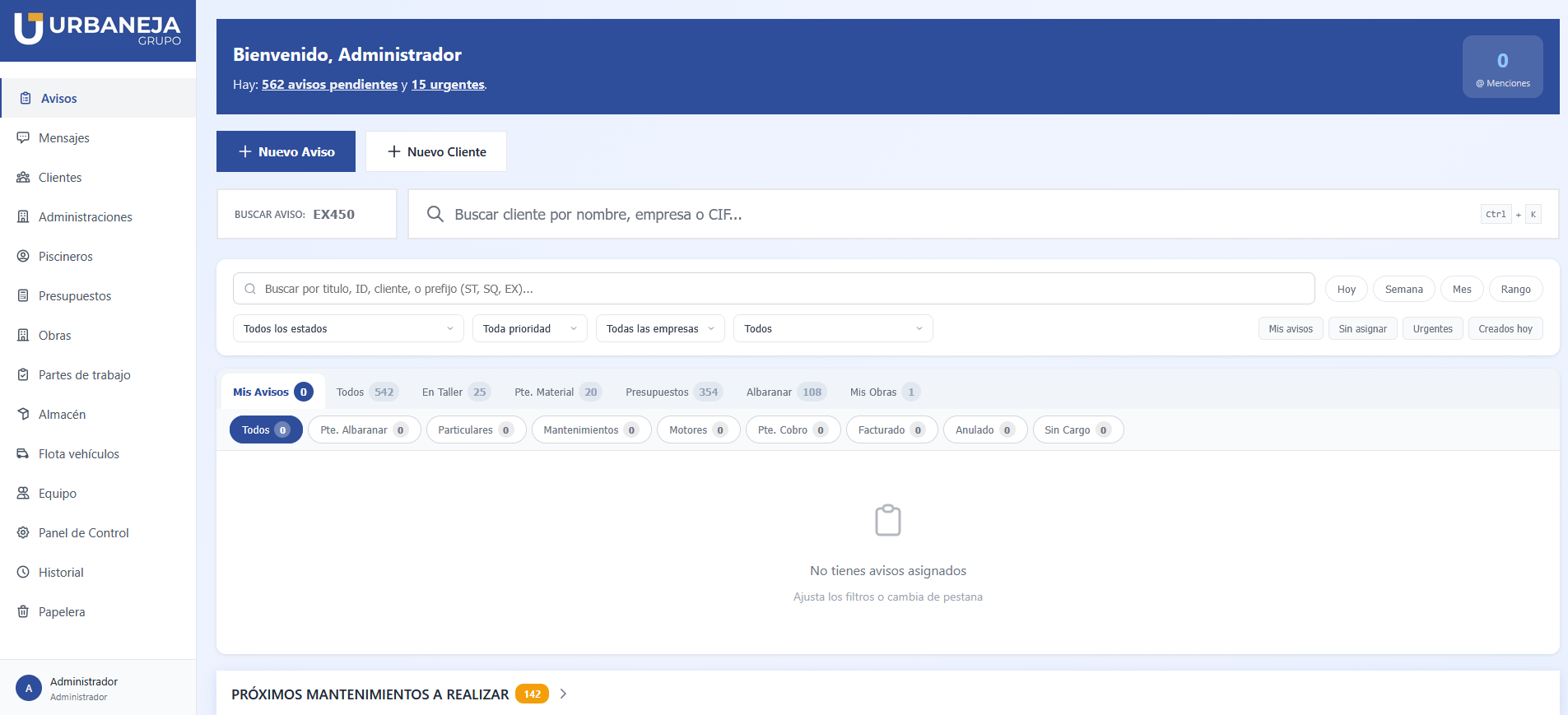The height and width of the screenshot is (715, 1568).
Task: Click the Urbaneja Grupo logo
Action: [x=97, y=29]
